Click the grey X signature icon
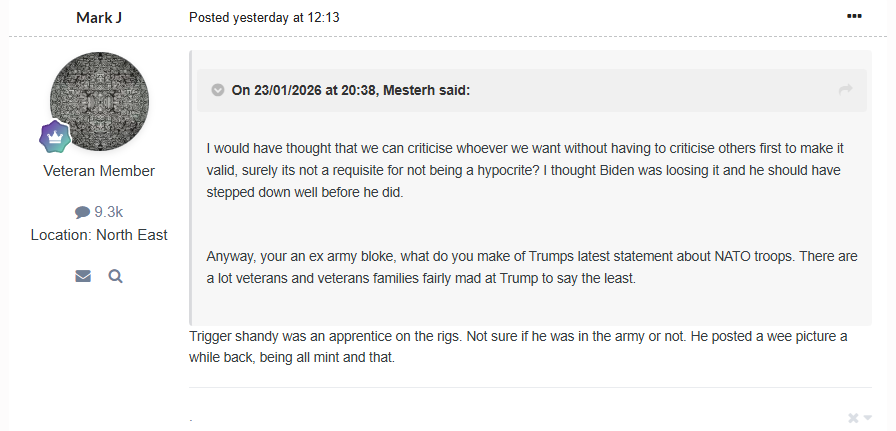Image resolution: width=896 pixels, height=431 pixels. point(853,418)
